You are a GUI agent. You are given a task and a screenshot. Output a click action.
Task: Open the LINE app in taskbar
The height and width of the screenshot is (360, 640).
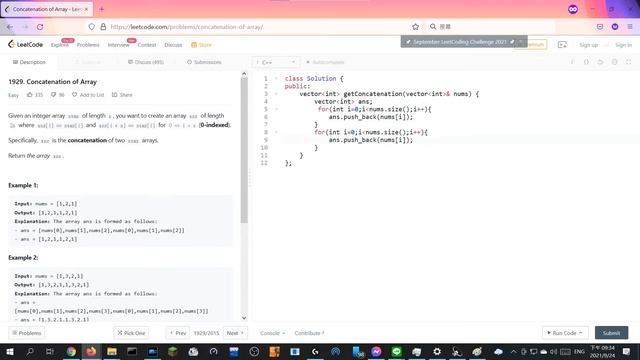396,351
